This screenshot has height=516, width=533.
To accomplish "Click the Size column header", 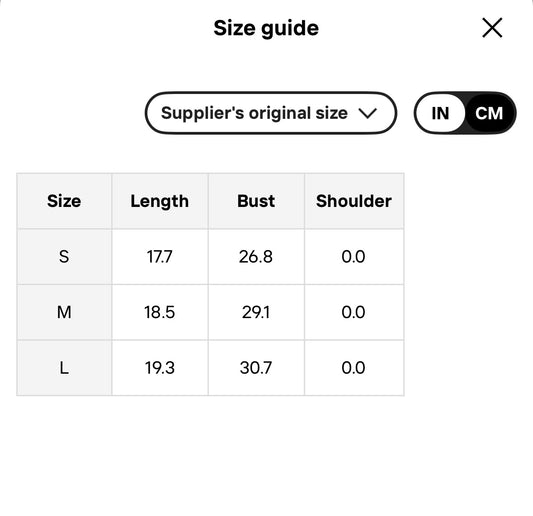I will (x=64, y=201).
